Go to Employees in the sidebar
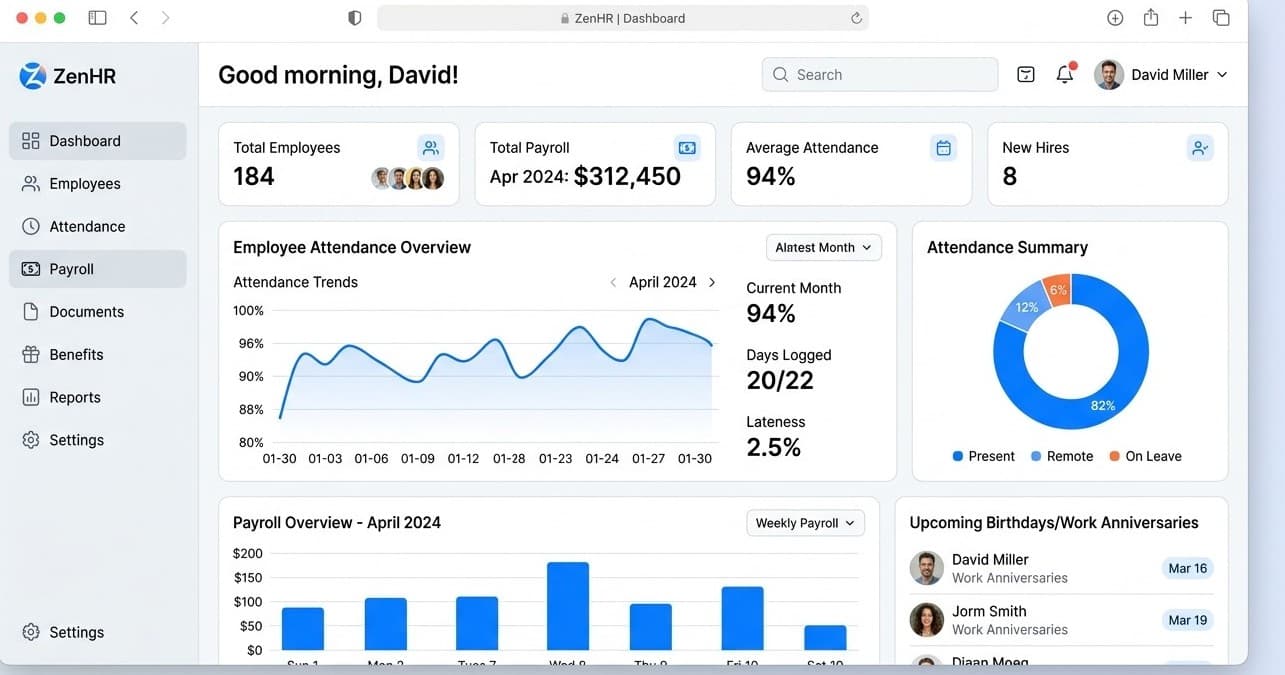 coord(98,184)
